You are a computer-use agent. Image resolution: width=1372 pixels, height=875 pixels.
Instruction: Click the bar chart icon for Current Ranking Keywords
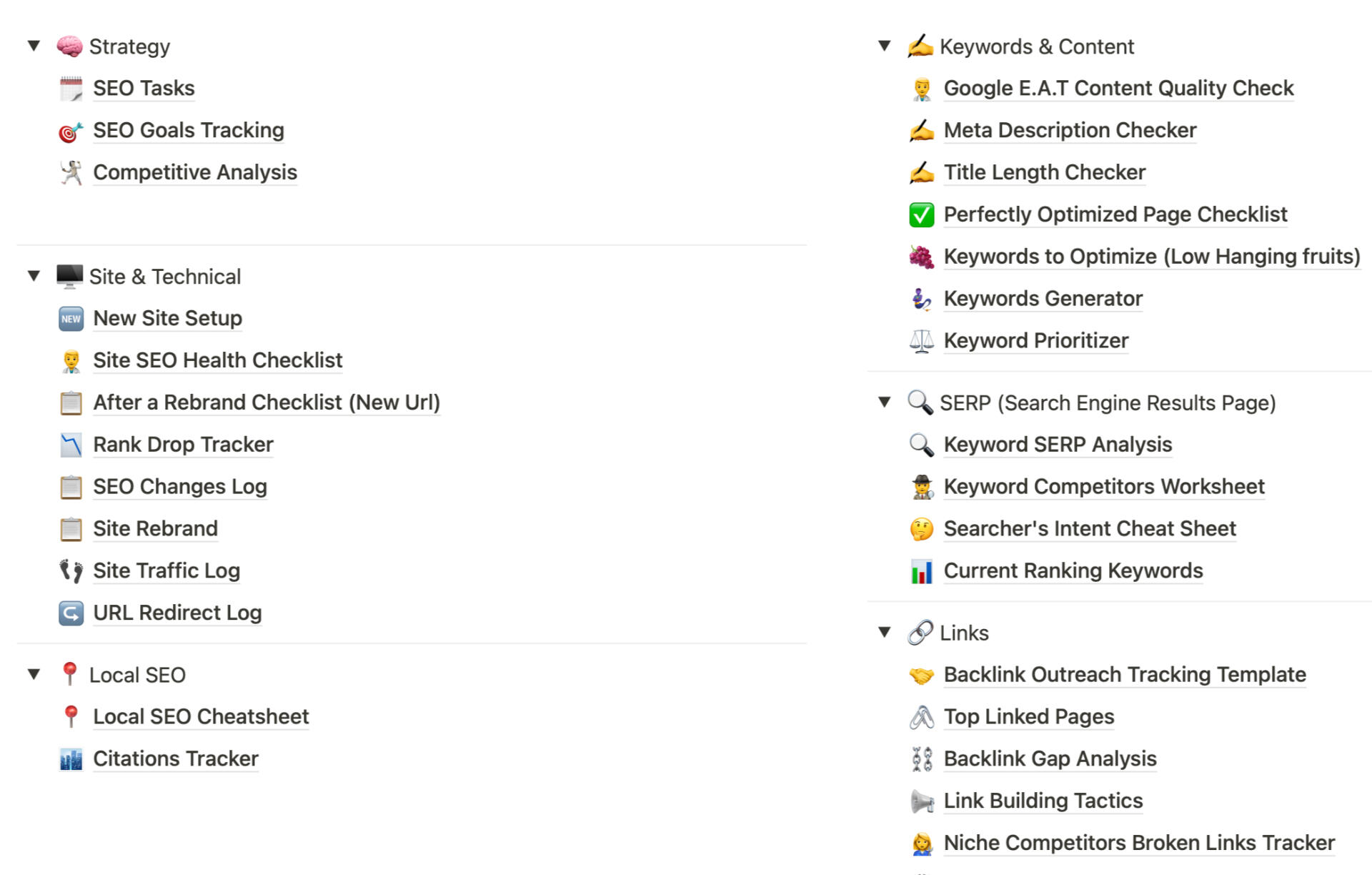pyautogui.click(x=922, y=570)
